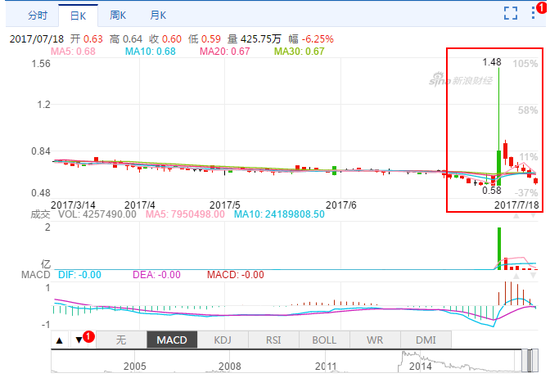
Task: Click the volume MA5: 7950498.00 label
Action: click(185, 214)
